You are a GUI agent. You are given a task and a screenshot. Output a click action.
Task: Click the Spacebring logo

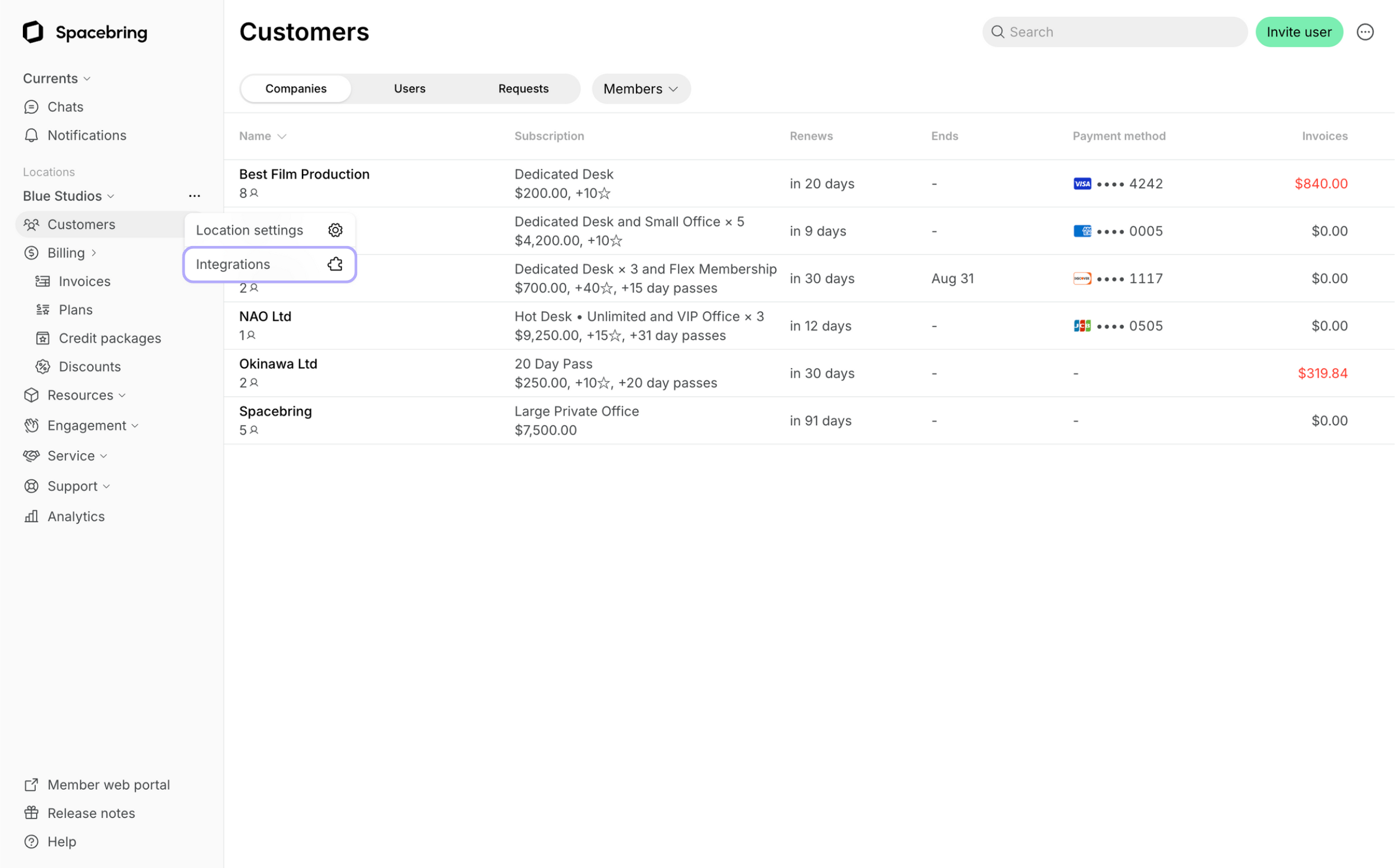[85, 32]
